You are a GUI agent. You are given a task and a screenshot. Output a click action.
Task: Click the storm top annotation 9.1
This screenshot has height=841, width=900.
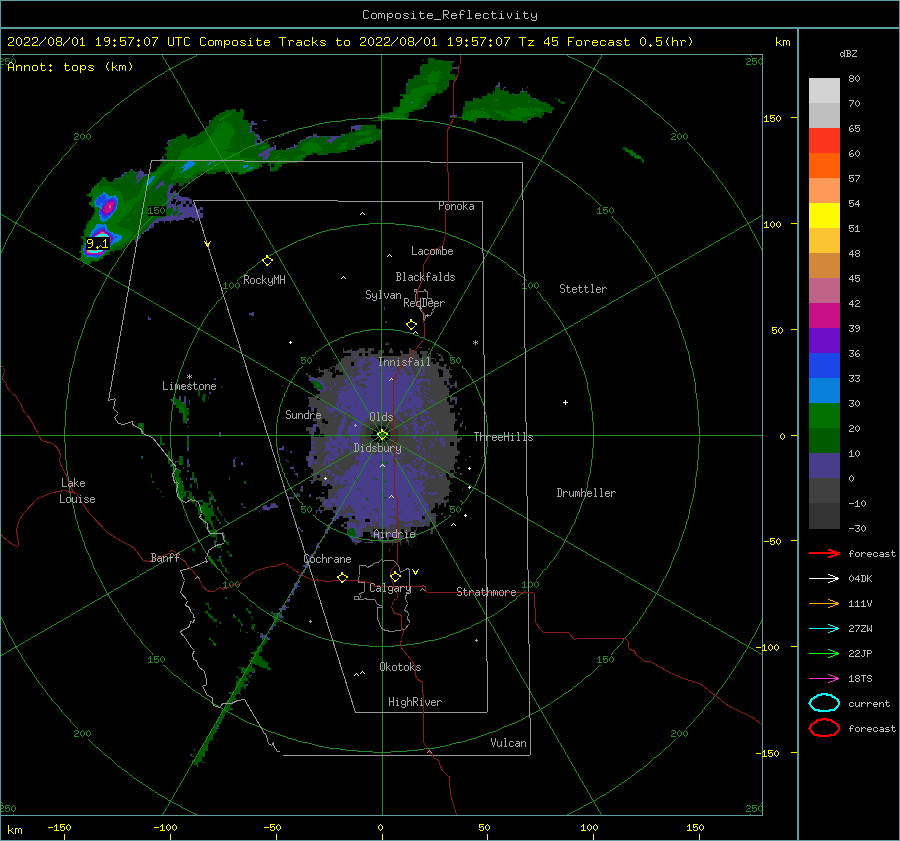coord(97,244)
